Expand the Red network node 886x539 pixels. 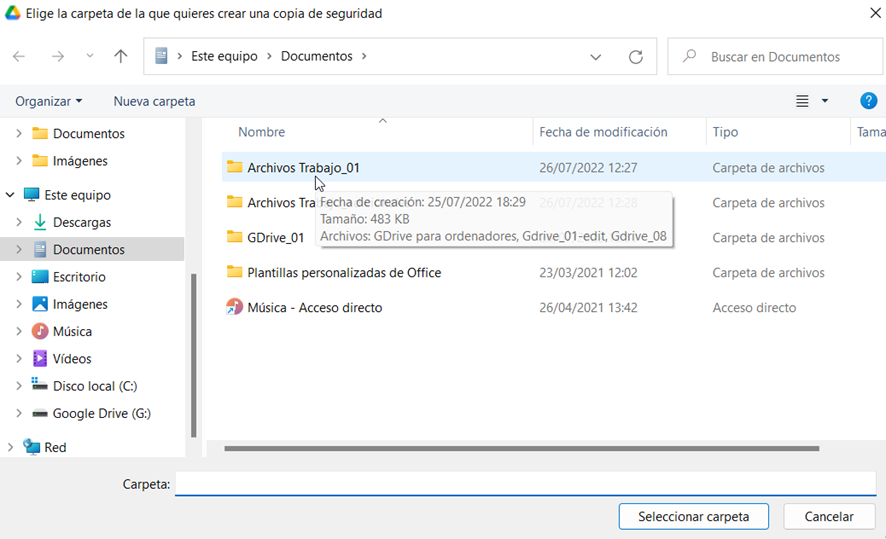(10, 447)
